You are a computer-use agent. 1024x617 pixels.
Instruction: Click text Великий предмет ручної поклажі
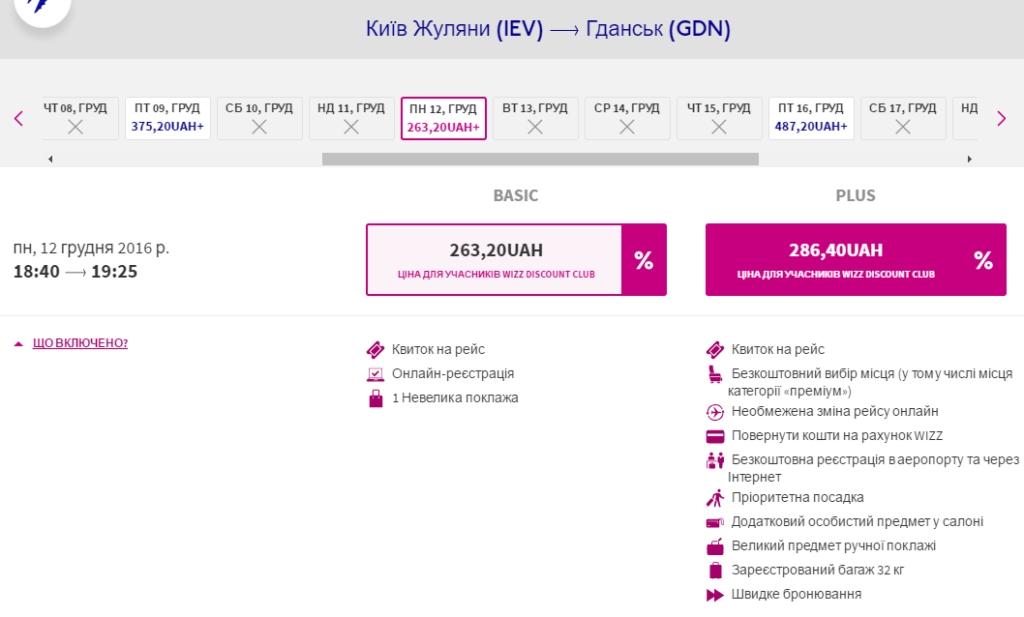[x=833, y=546]
